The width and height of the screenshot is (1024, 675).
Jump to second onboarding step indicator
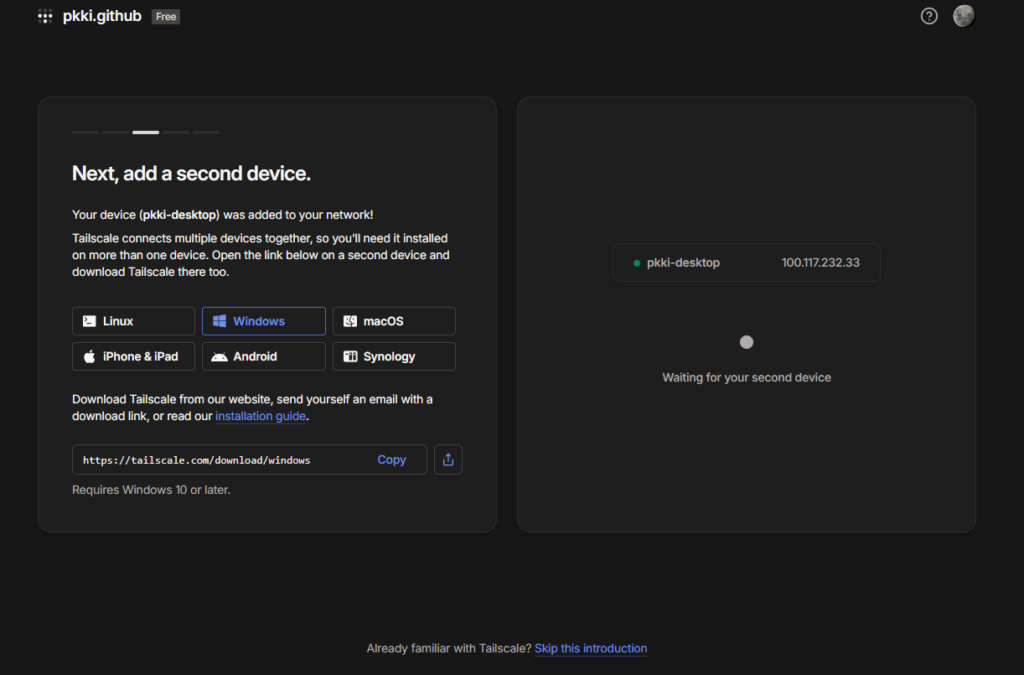(x=115, y=132)
